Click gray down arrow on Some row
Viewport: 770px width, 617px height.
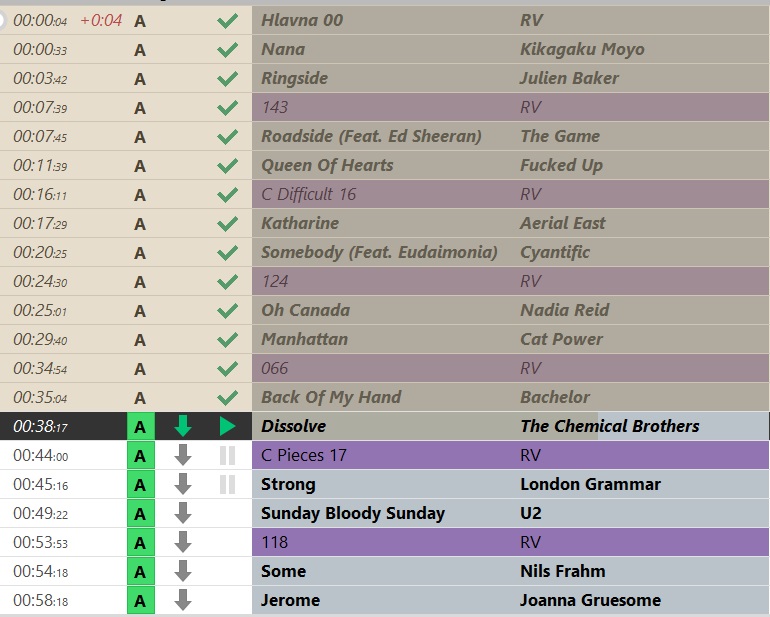[x=183, y=571]
